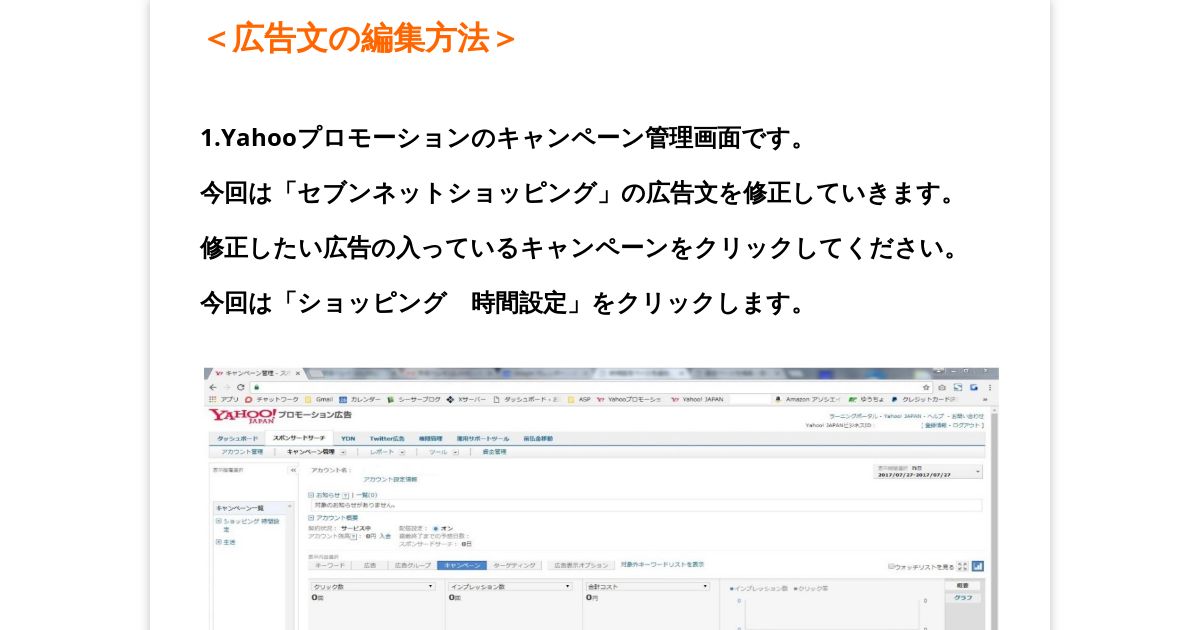Open the ダッシュボード bookmark in bookmarks bar
This screenshot has height=630, width=1200.
pos(526,399)
